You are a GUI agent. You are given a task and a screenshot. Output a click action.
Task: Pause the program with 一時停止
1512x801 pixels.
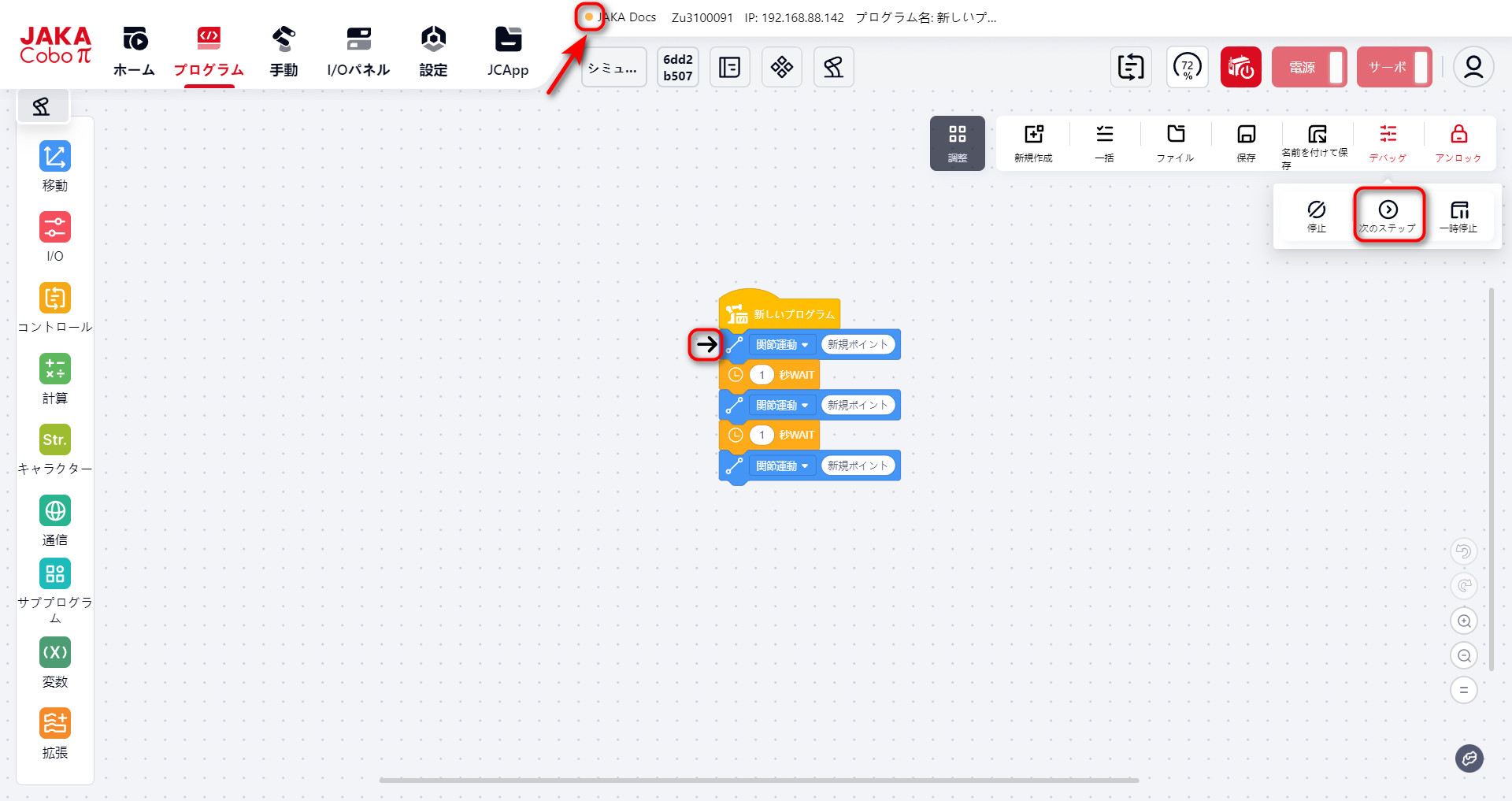tap(1458, 215)
